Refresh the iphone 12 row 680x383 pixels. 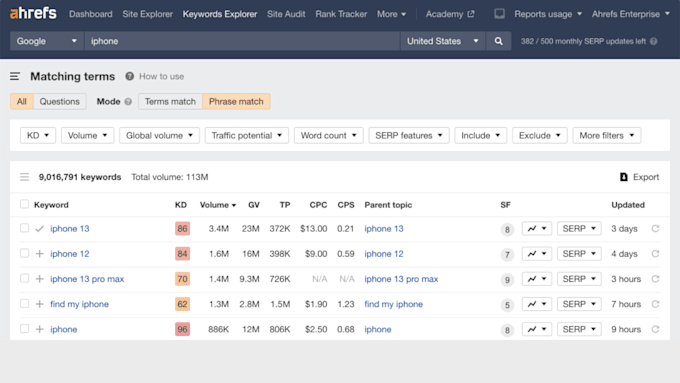tap(655, 254)
